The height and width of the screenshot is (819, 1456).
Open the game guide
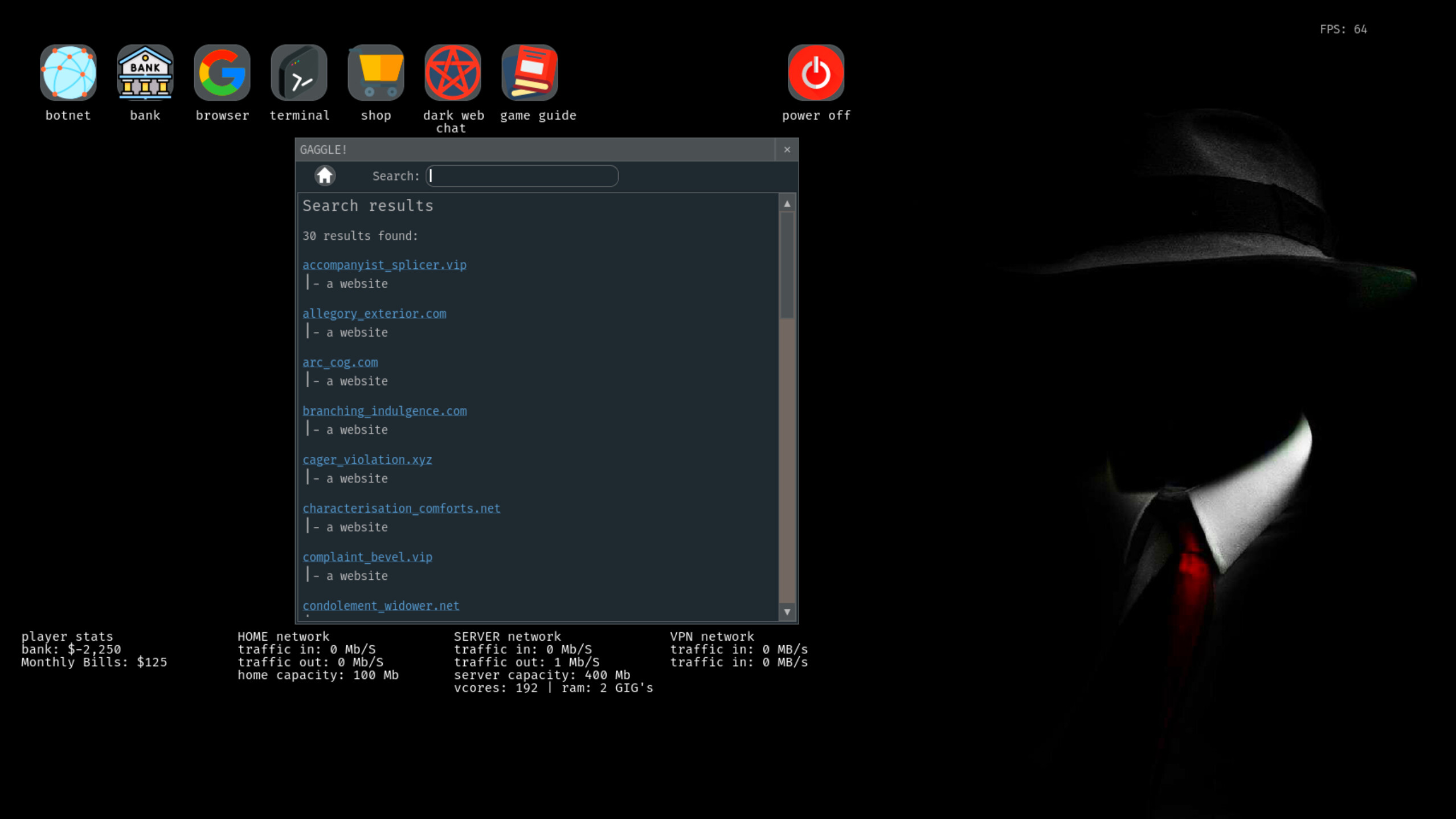(x=529, y=72)
